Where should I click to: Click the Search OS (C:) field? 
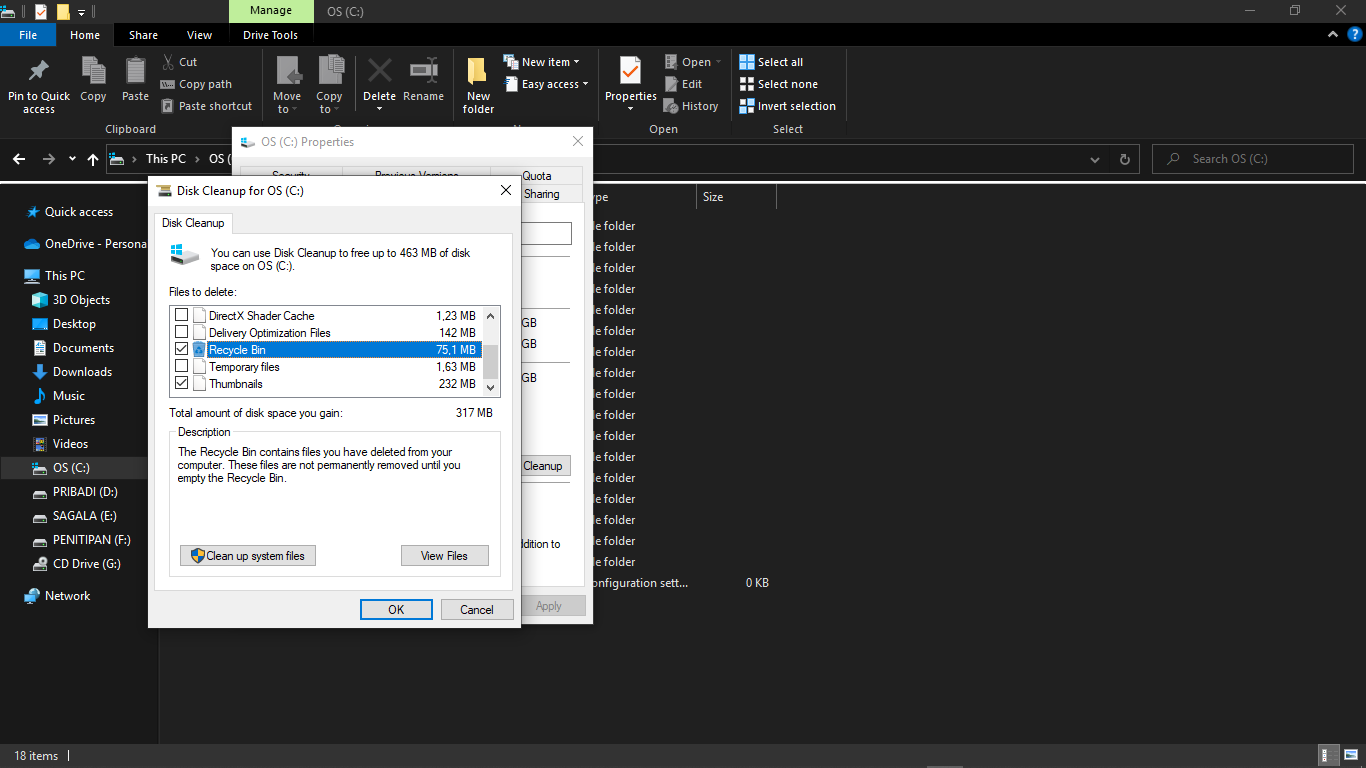click(x=1253, y=159)
